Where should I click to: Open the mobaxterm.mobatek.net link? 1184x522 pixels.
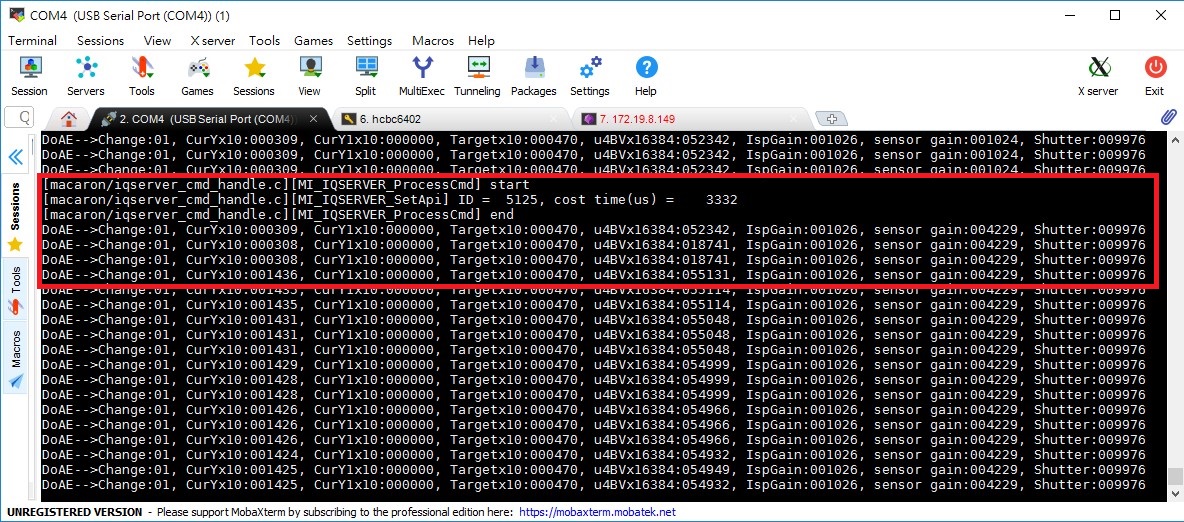(597, 512)
